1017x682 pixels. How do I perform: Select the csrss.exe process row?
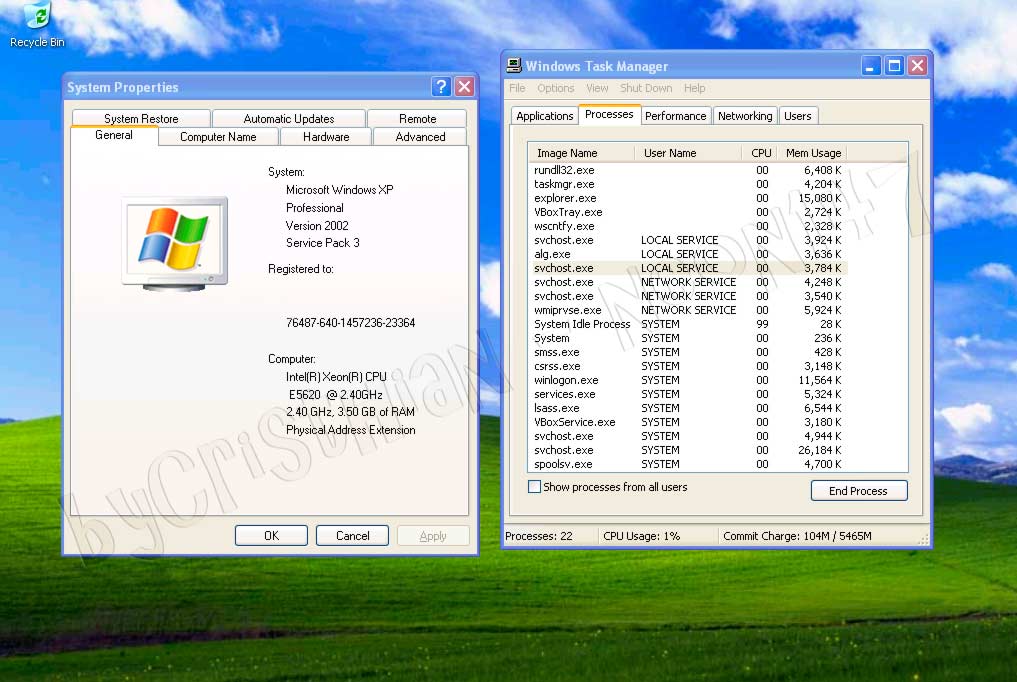(688, 366)
